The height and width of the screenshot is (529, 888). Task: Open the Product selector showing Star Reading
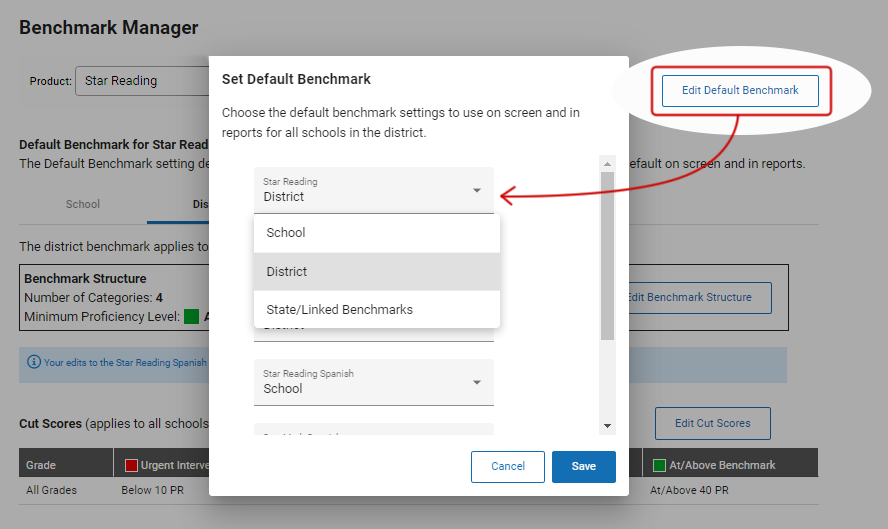point(145,81)
